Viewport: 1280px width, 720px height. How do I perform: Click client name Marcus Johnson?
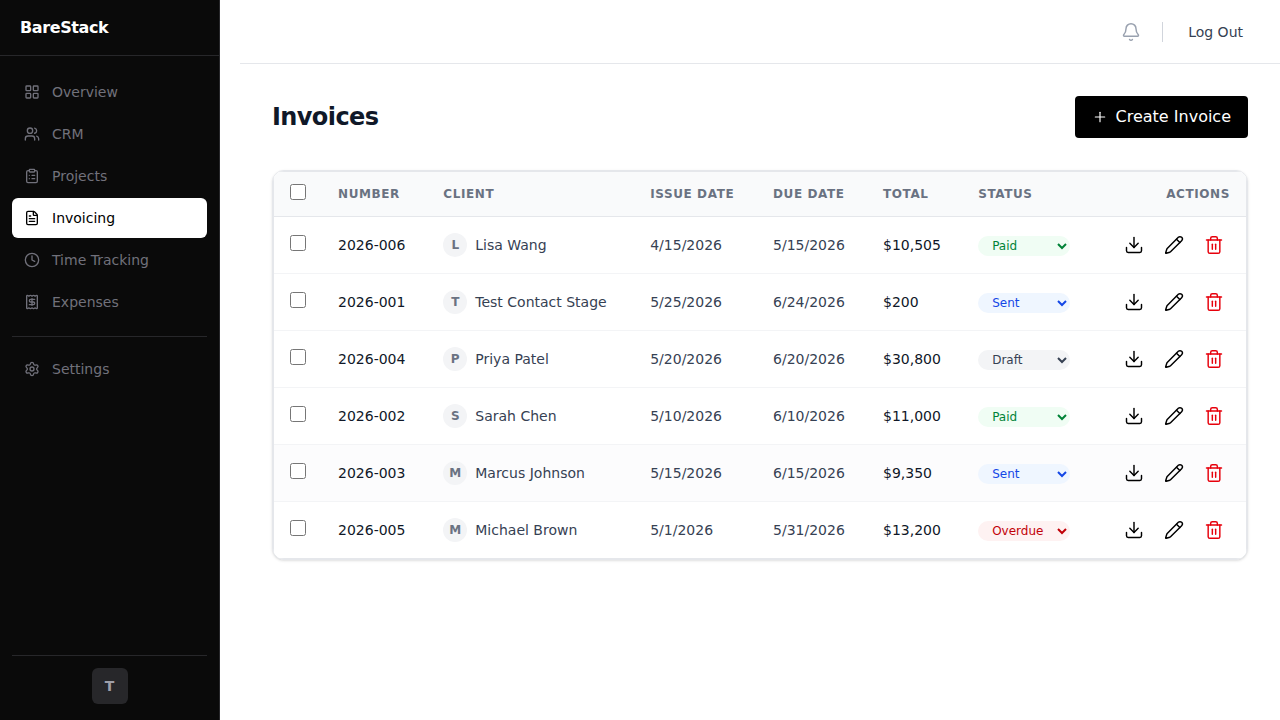[x=530, y=473]
